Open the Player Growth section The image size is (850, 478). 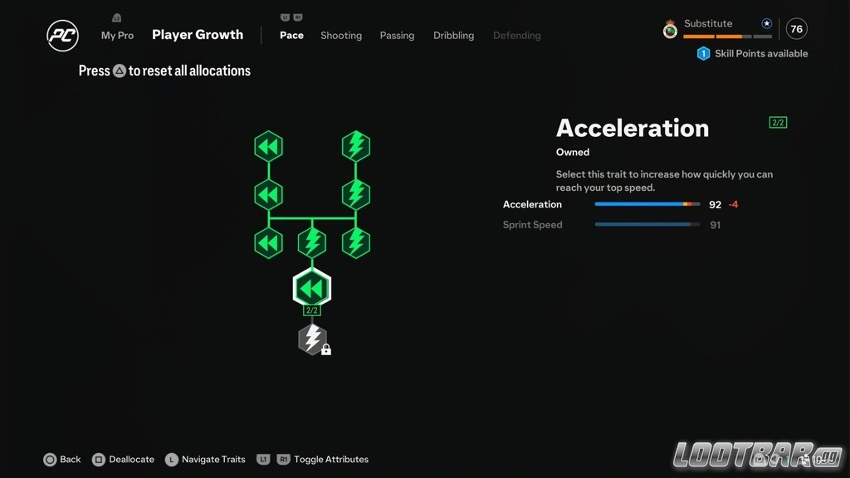pyautogui.click(x=197, y=35)
